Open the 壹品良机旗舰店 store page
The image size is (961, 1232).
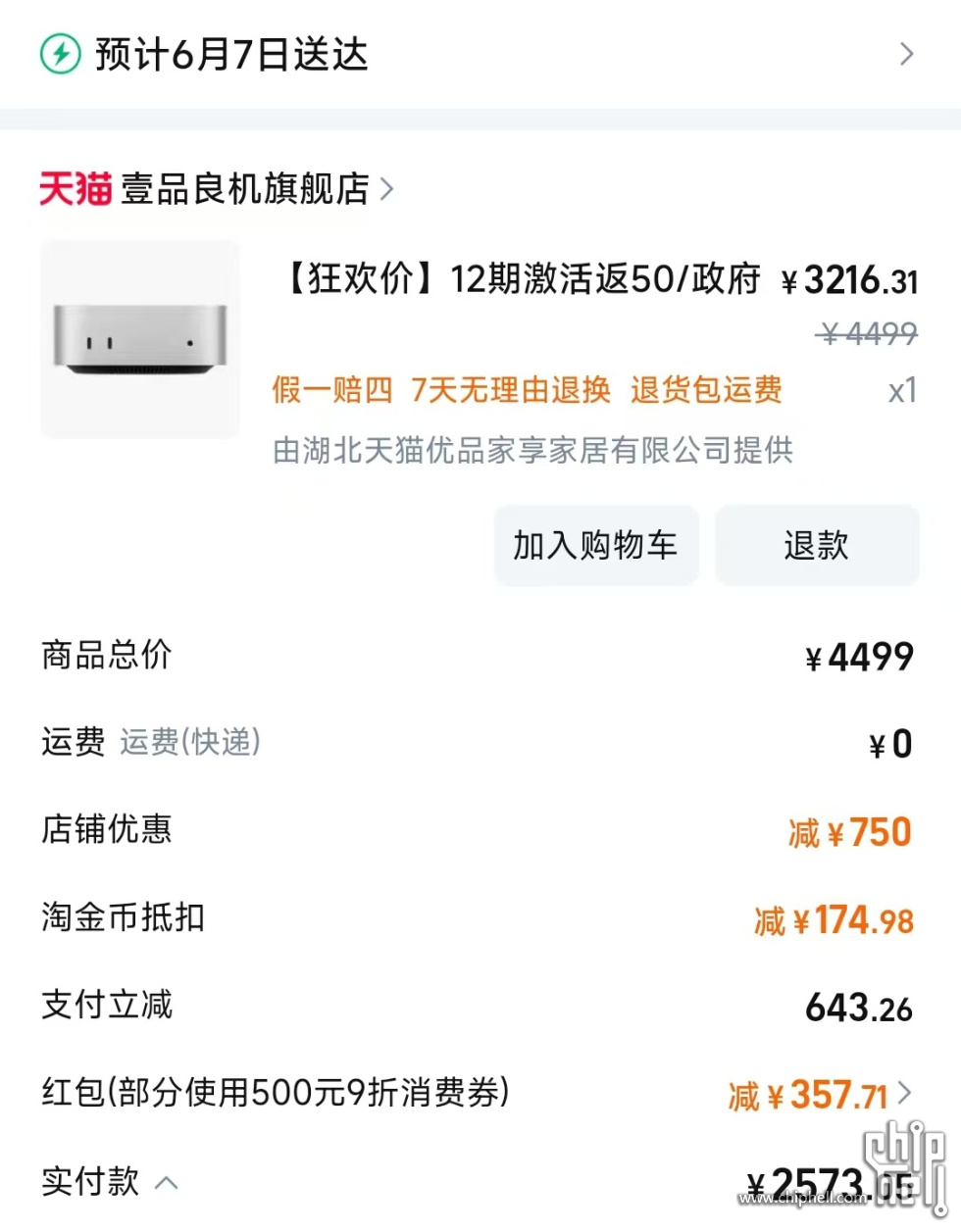[245, 188]
